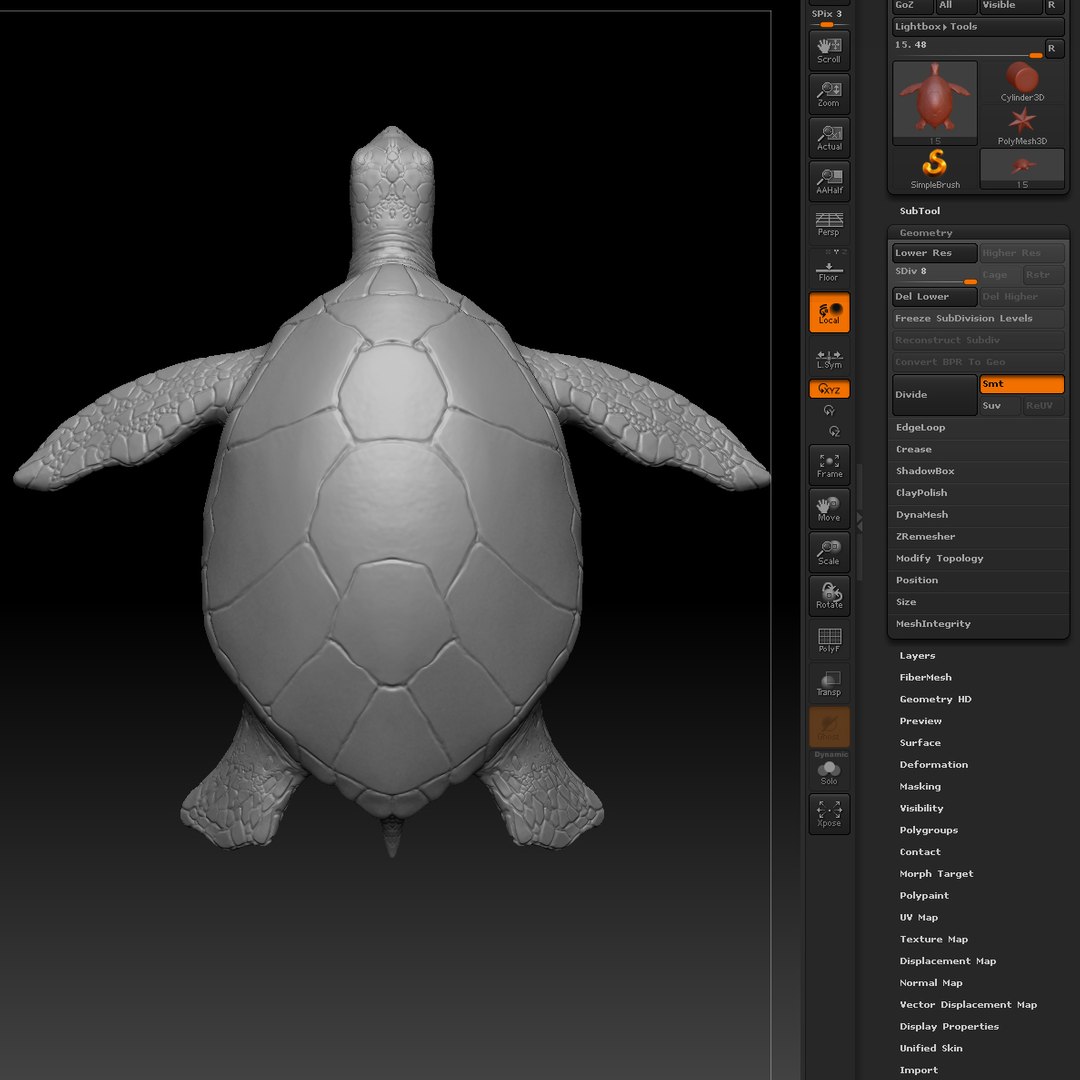This screenshot has height=1080, width=1080.
Task: Open the Displacement Map section
Action: tap(948, 961)
